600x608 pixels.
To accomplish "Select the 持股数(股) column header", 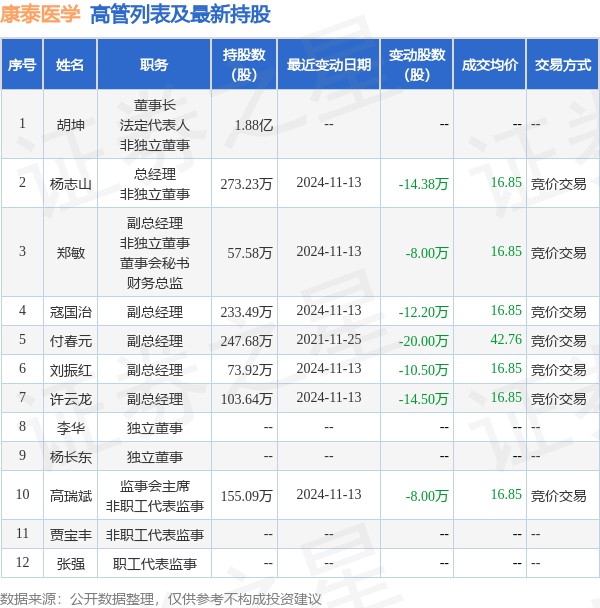I will (x=244, y=65).
